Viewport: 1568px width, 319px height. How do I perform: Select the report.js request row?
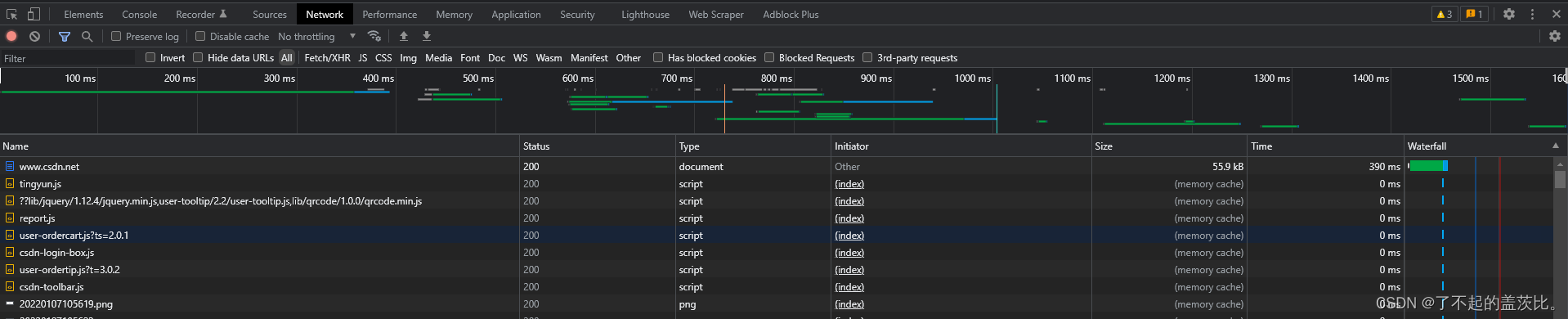777,218
